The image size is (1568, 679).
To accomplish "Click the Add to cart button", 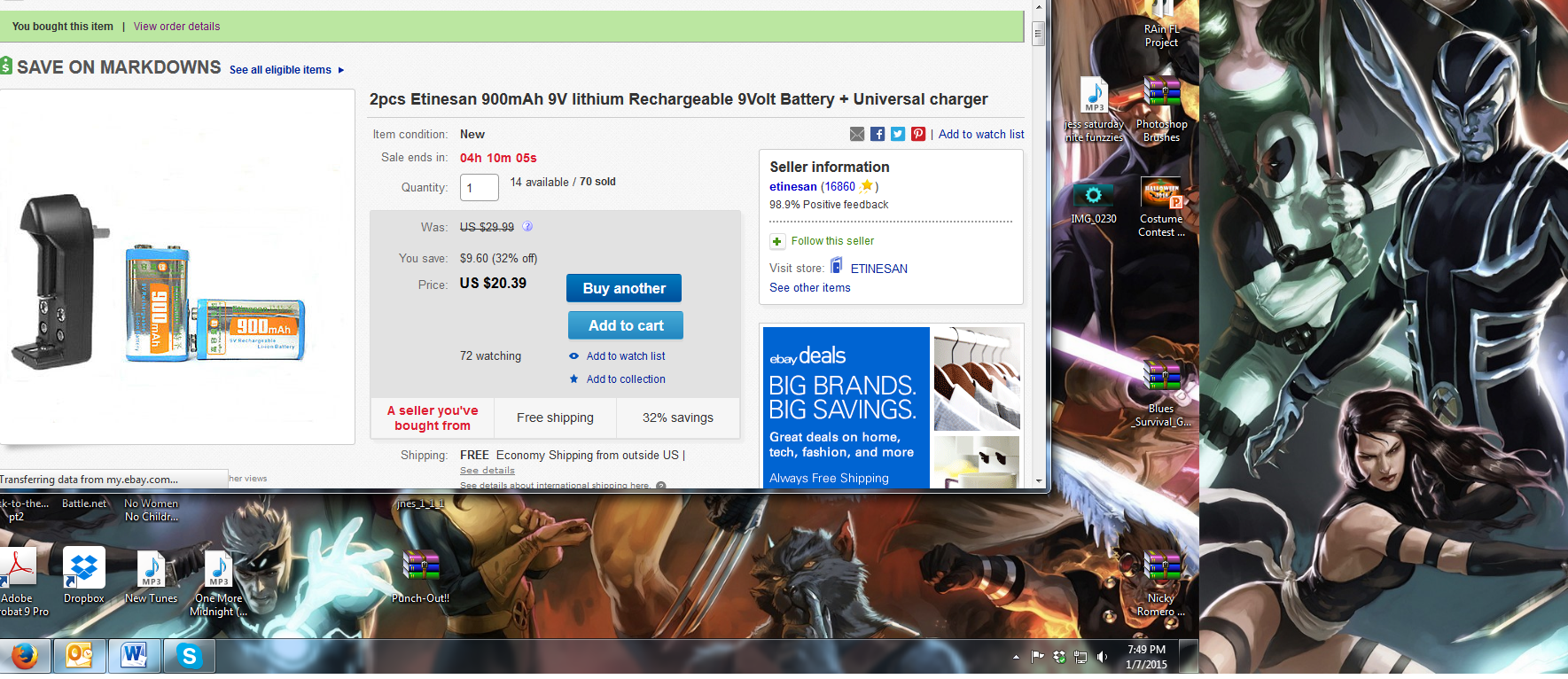I will coord(626,325).
